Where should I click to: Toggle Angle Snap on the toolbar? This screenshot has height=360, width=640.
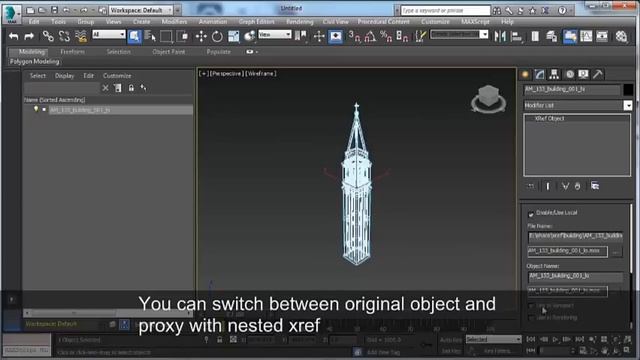[370, 36]
